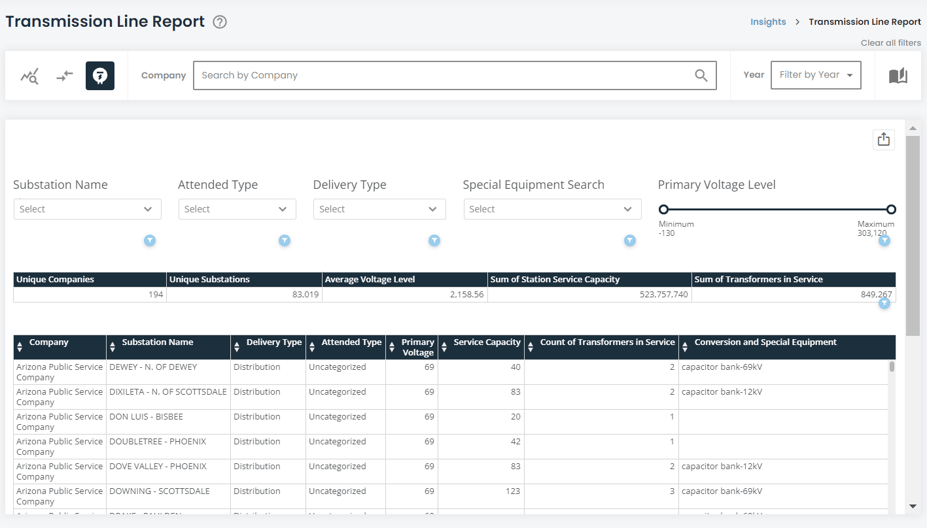Open the chart analysis view icon

tap(30, 76)
